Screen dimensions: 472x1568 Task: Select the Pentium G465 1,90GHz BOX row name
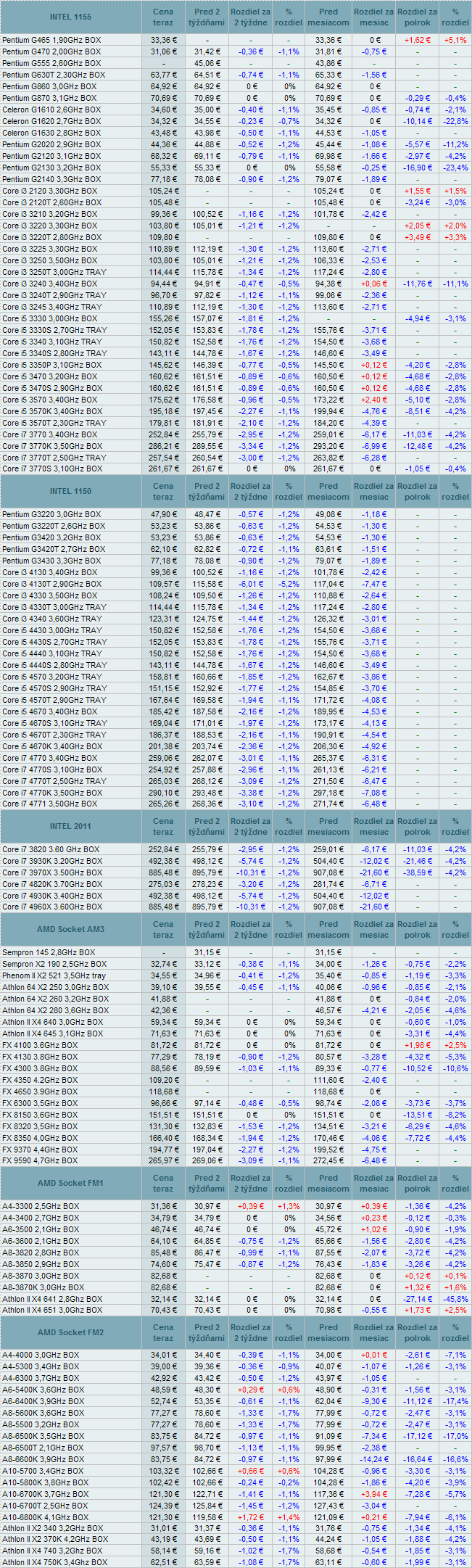point(51,40)
